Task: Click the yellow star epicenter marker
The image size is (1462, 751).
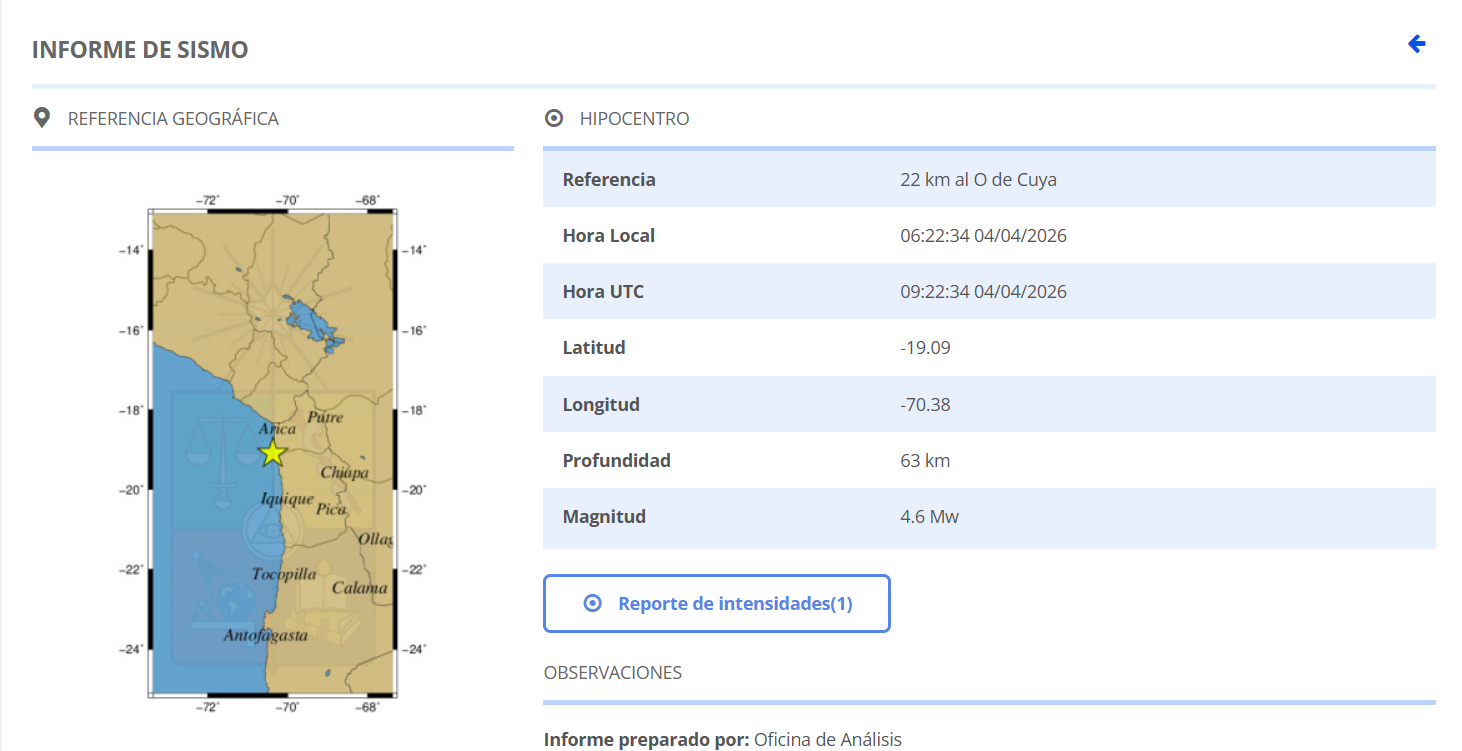Action: (x=272, y=453)
